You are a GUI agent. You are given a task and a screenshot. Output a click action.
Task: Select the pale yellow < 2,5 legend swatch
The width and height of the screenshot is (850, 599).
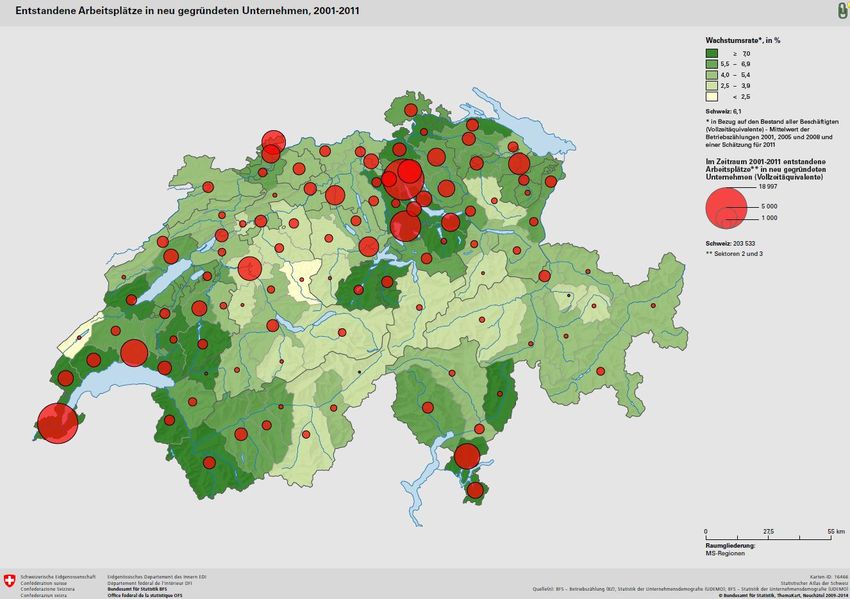(x=712, y=97)
